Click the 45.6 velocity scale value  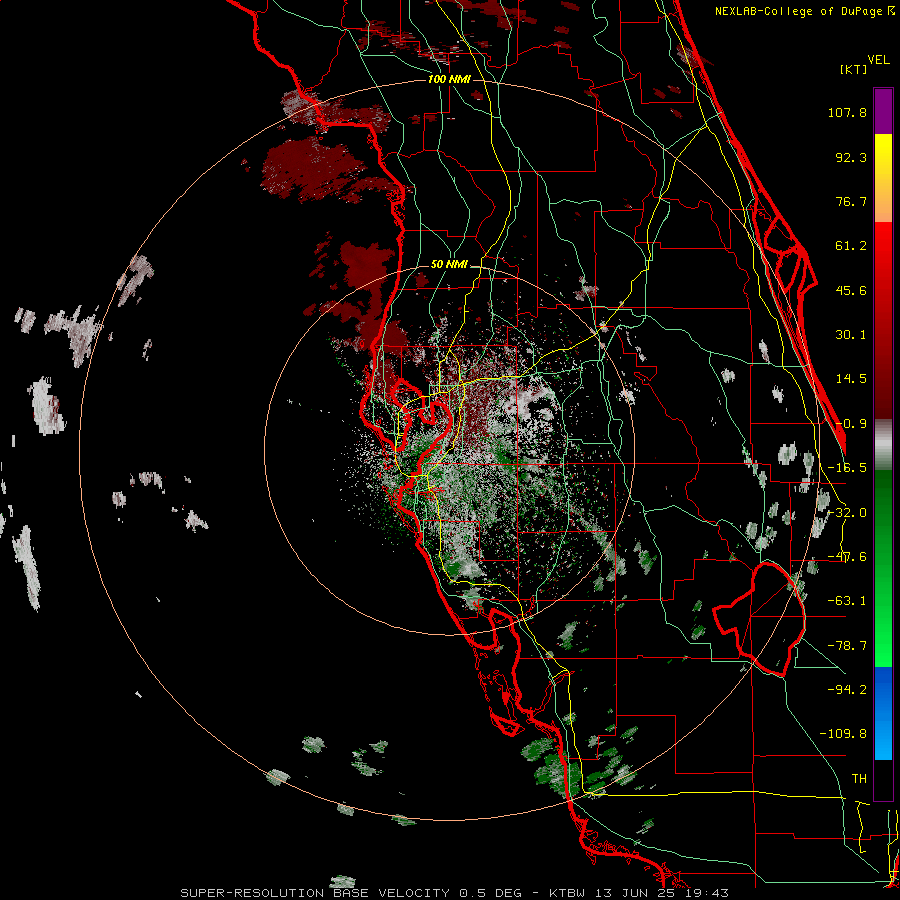pos(851,290)
